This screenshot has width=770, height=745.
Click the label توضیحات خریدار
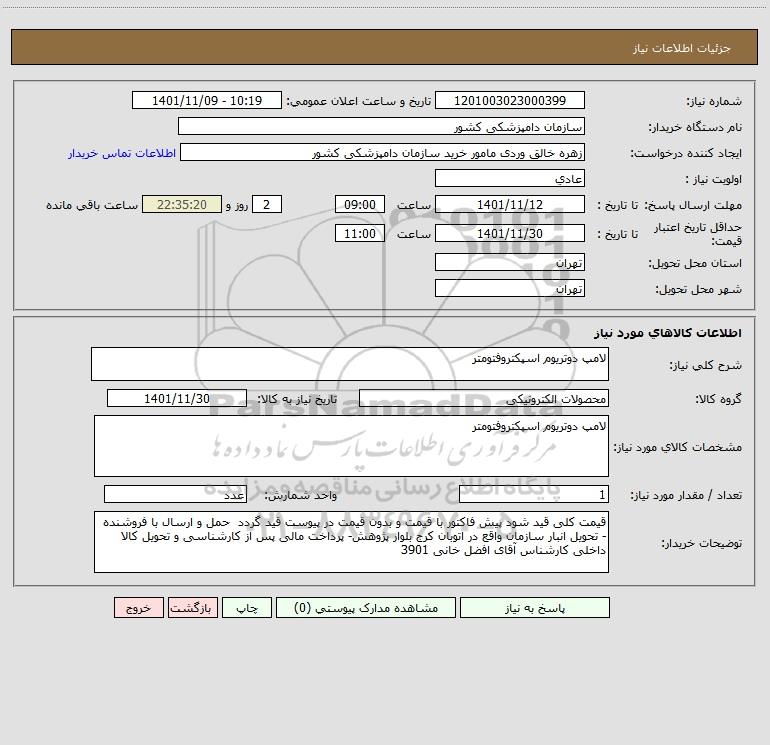(x=702, y=543)
